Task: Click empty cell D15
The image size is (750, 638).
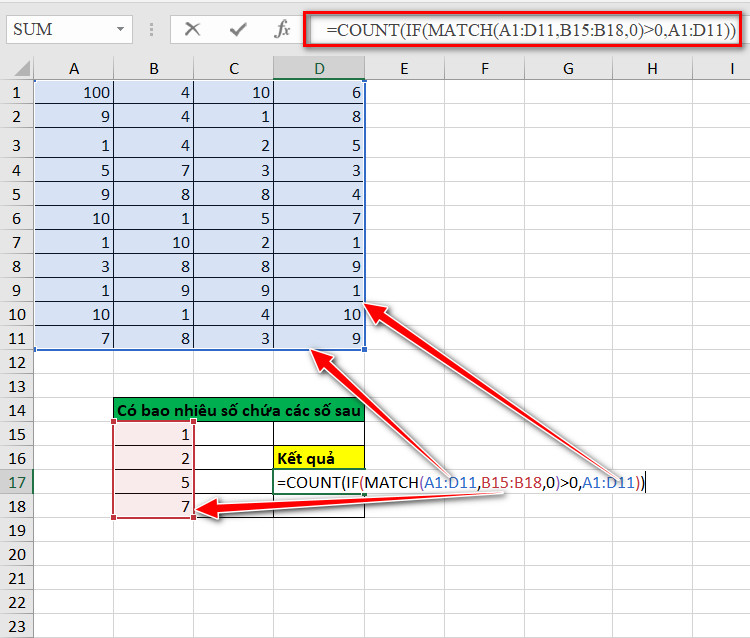Action: coord(319,434)
